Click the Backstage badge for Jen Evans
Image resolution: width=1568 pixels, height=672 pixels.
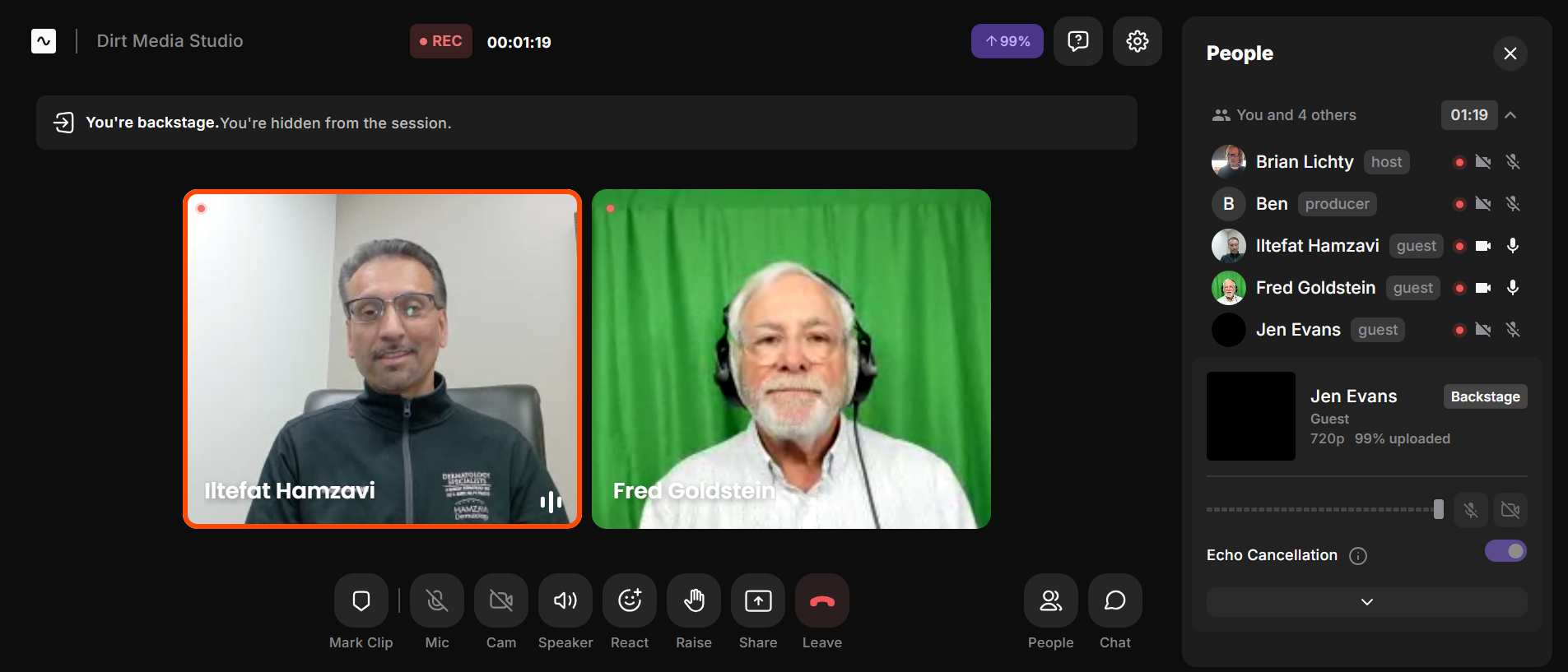tap(1485, 396)
